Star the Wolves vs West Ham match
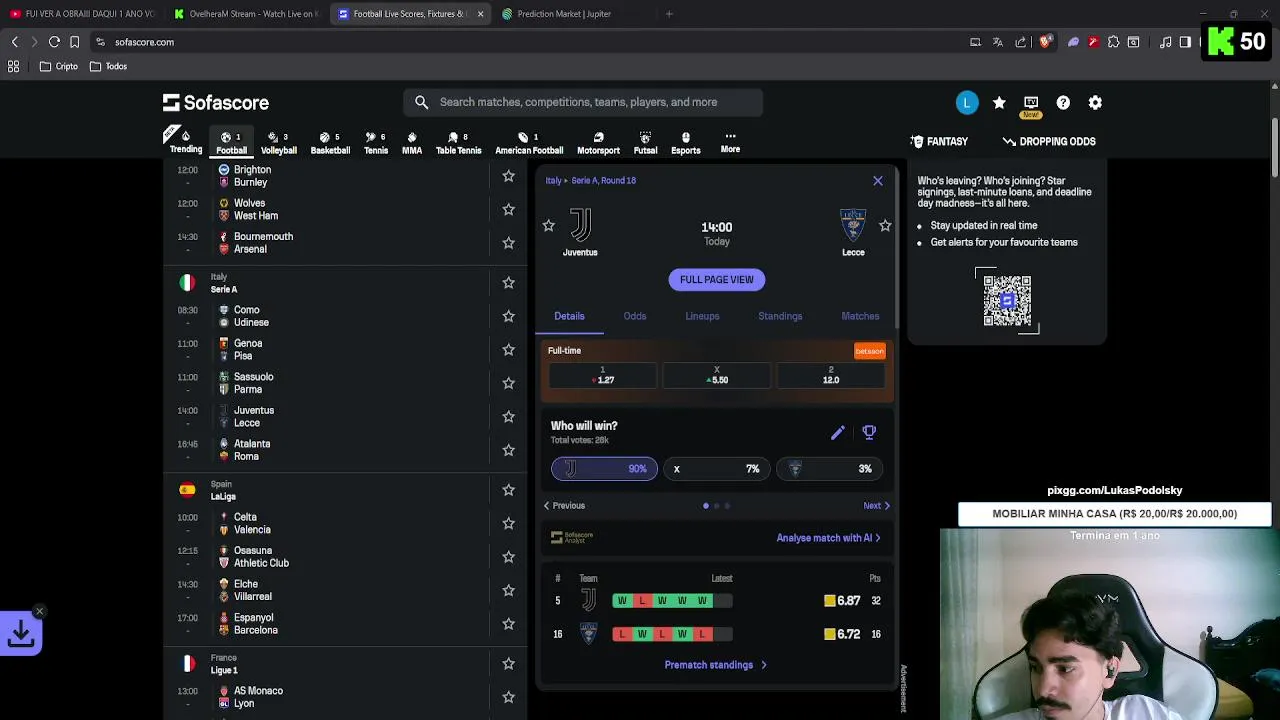The image size is (1280, 720). [x=508, y=209]
